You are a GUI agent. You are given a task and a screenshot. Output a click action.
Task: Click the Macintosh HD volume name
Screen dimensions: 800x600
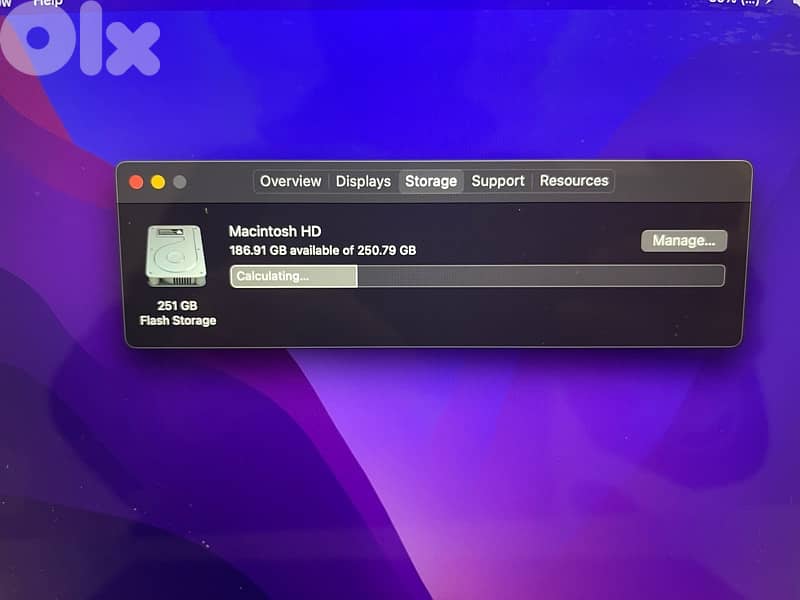[275, 231]
